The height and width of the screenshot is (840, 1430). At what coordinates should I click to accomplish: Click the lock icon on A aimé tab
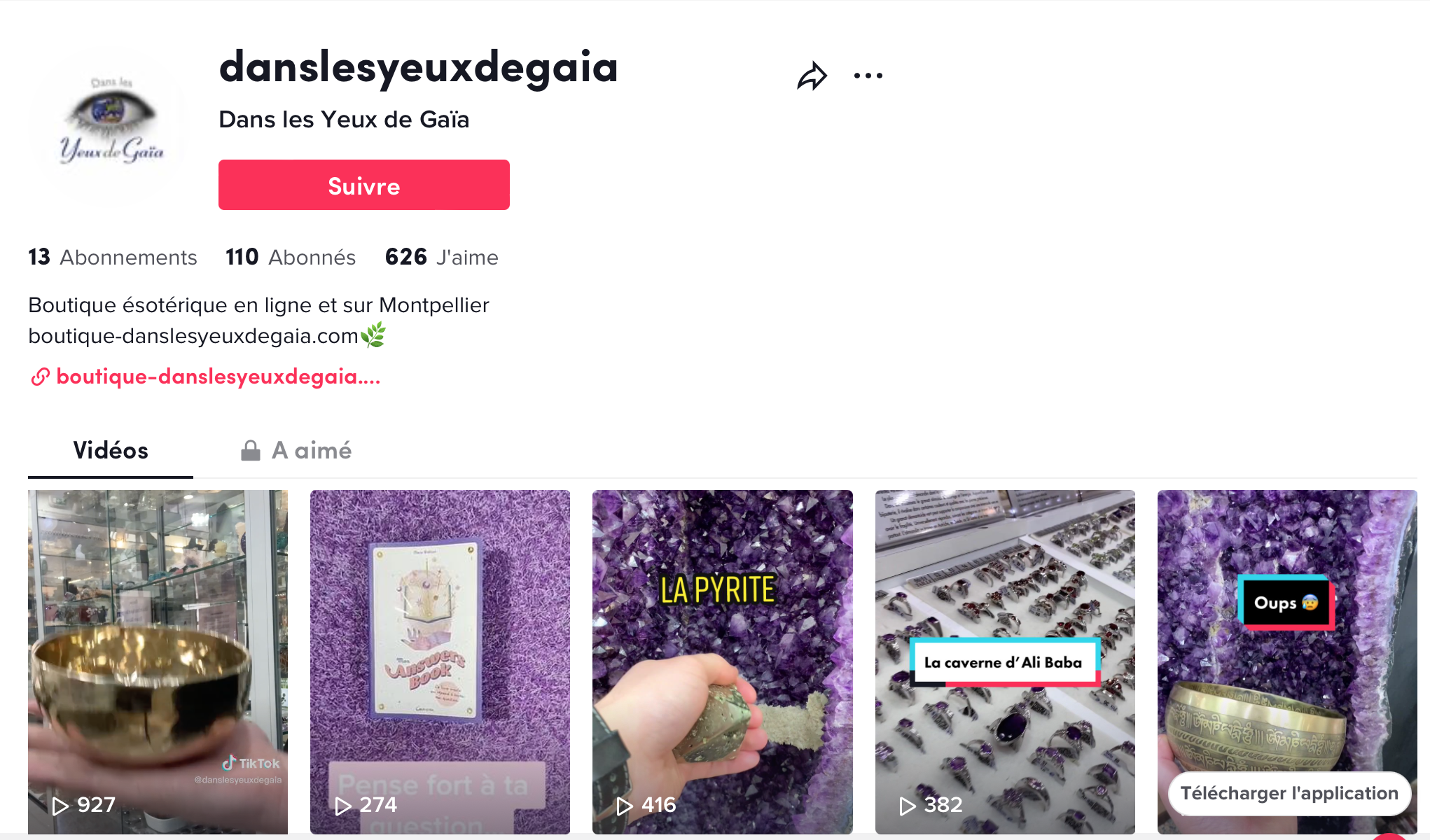251,451
